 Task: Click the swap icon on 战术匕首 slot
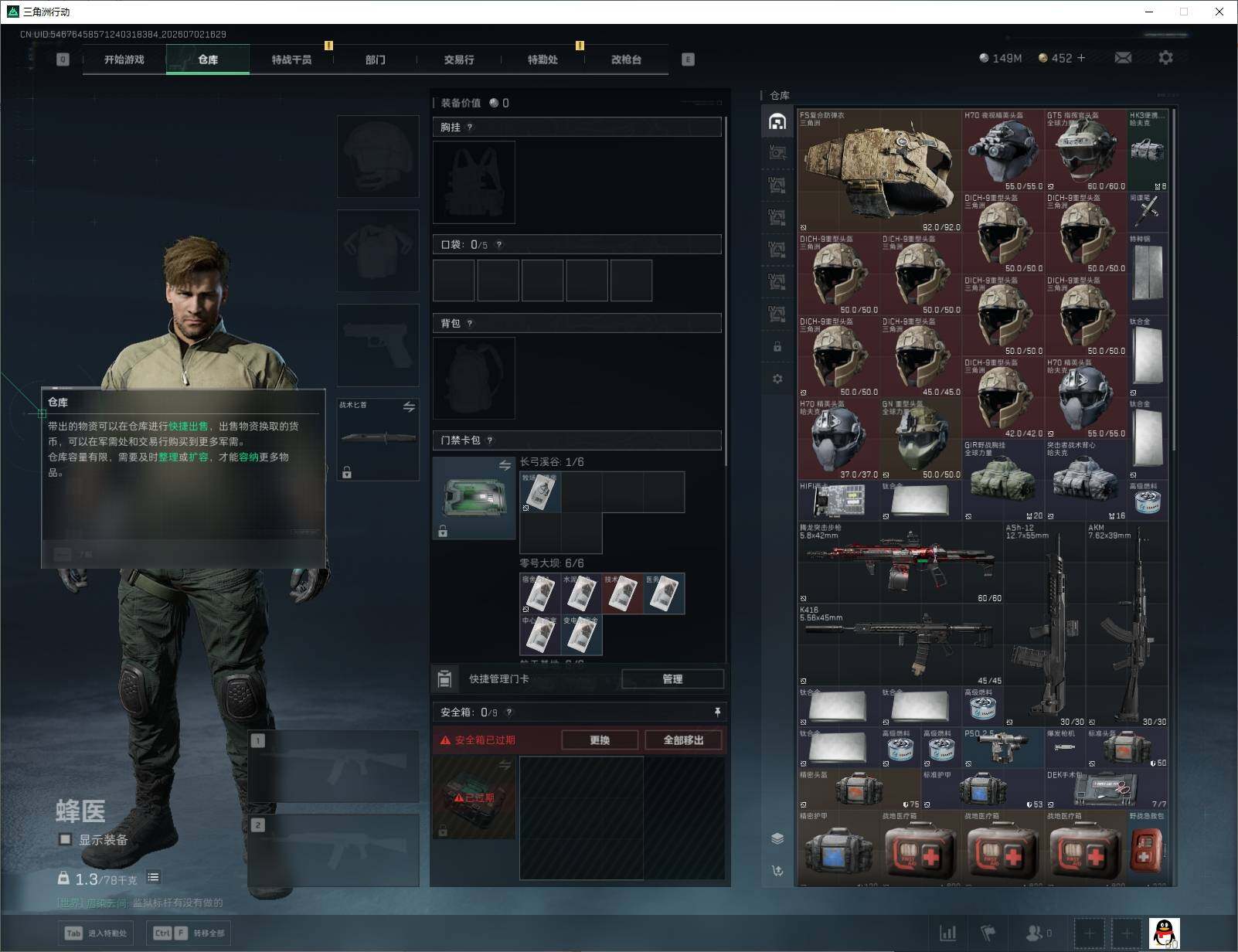tap(409, 406)
